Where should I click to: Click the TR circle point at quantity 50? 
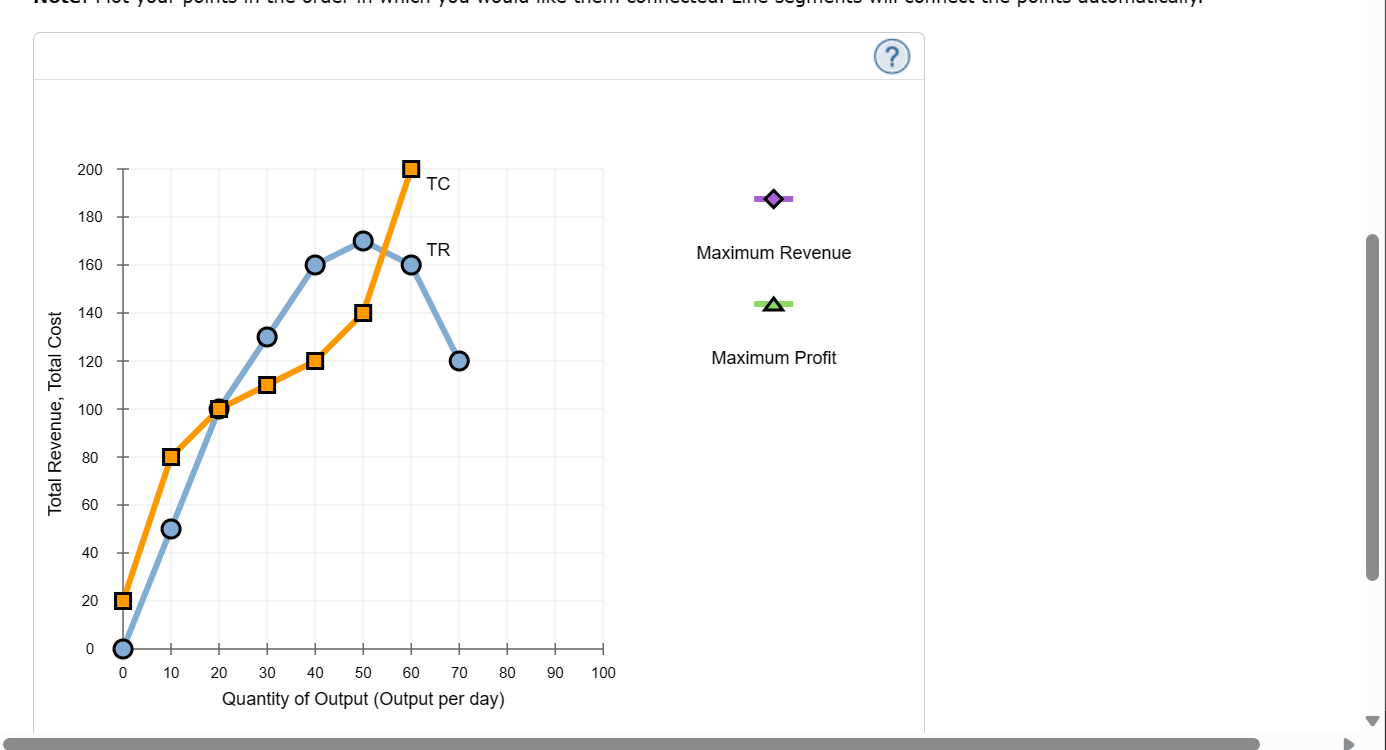coord(362,241)
